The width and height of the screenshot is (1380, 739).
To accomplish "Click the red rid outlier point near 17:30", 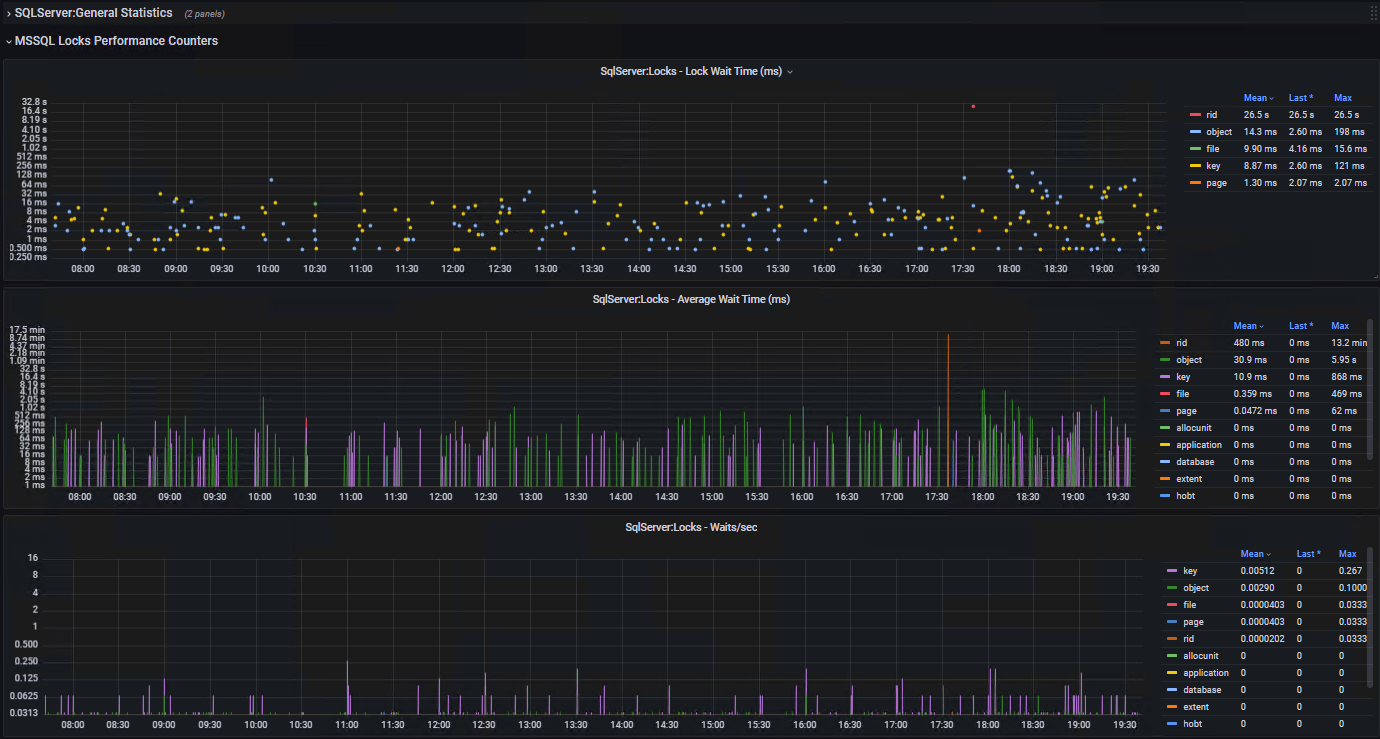I will [973, 106].
